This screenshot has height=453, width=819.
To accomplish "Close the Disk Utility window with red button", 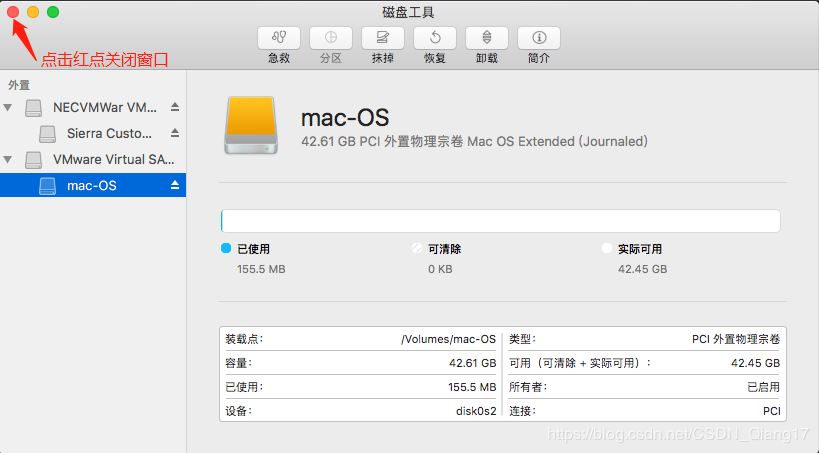I will click(13, 11).
